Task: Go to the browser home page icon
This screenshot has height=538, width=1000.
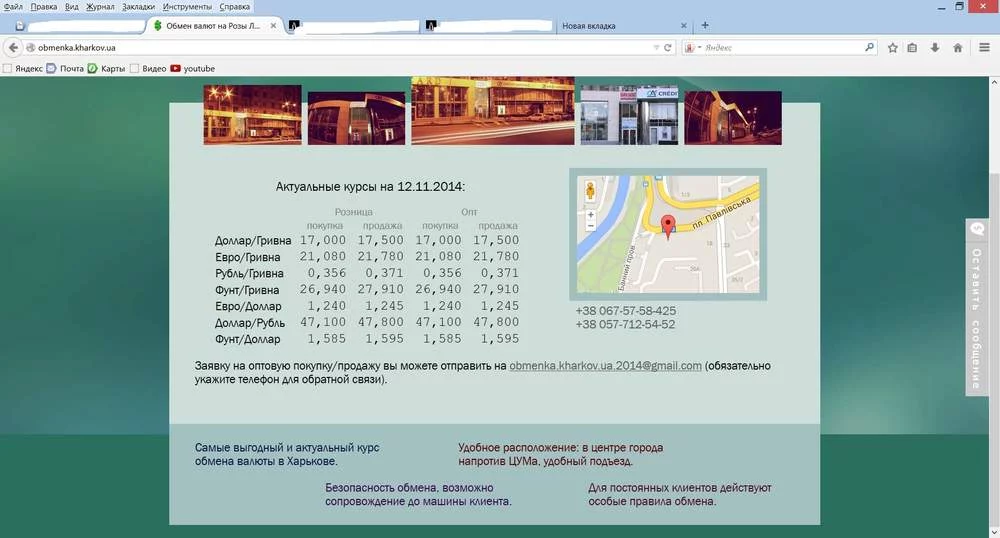Action: click(x=958, y=47)
